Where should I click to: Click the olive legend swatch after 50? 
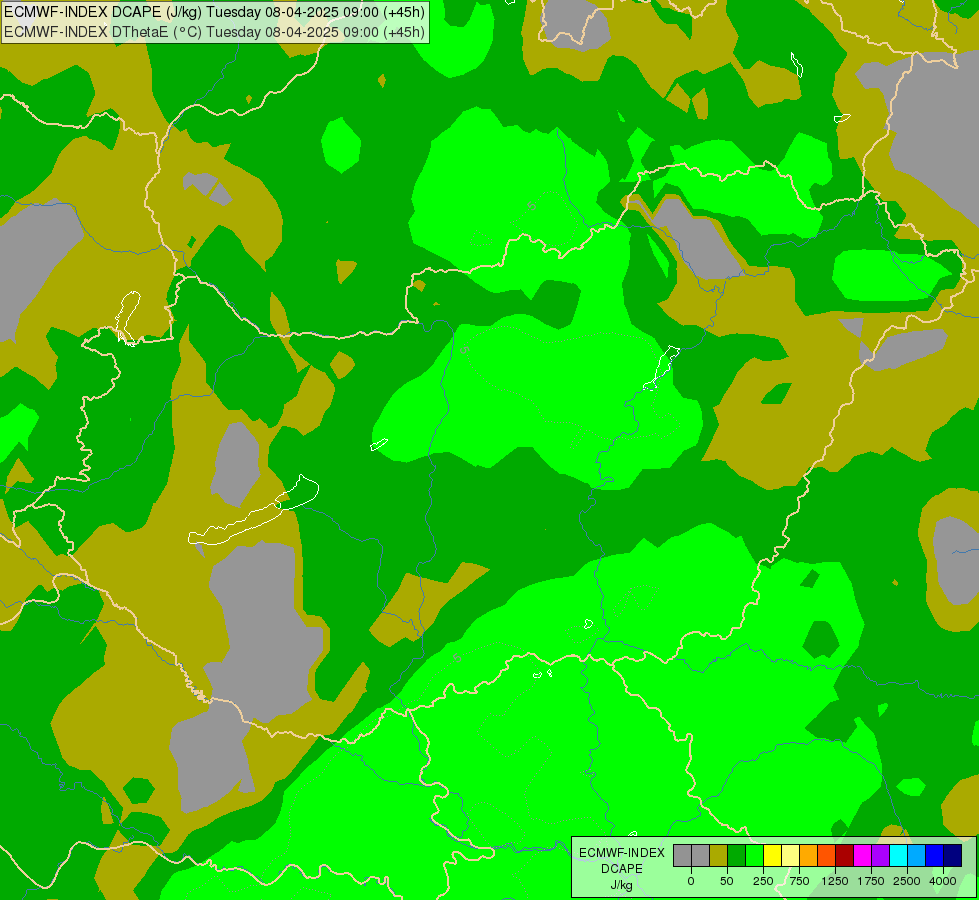coord(719,856)
